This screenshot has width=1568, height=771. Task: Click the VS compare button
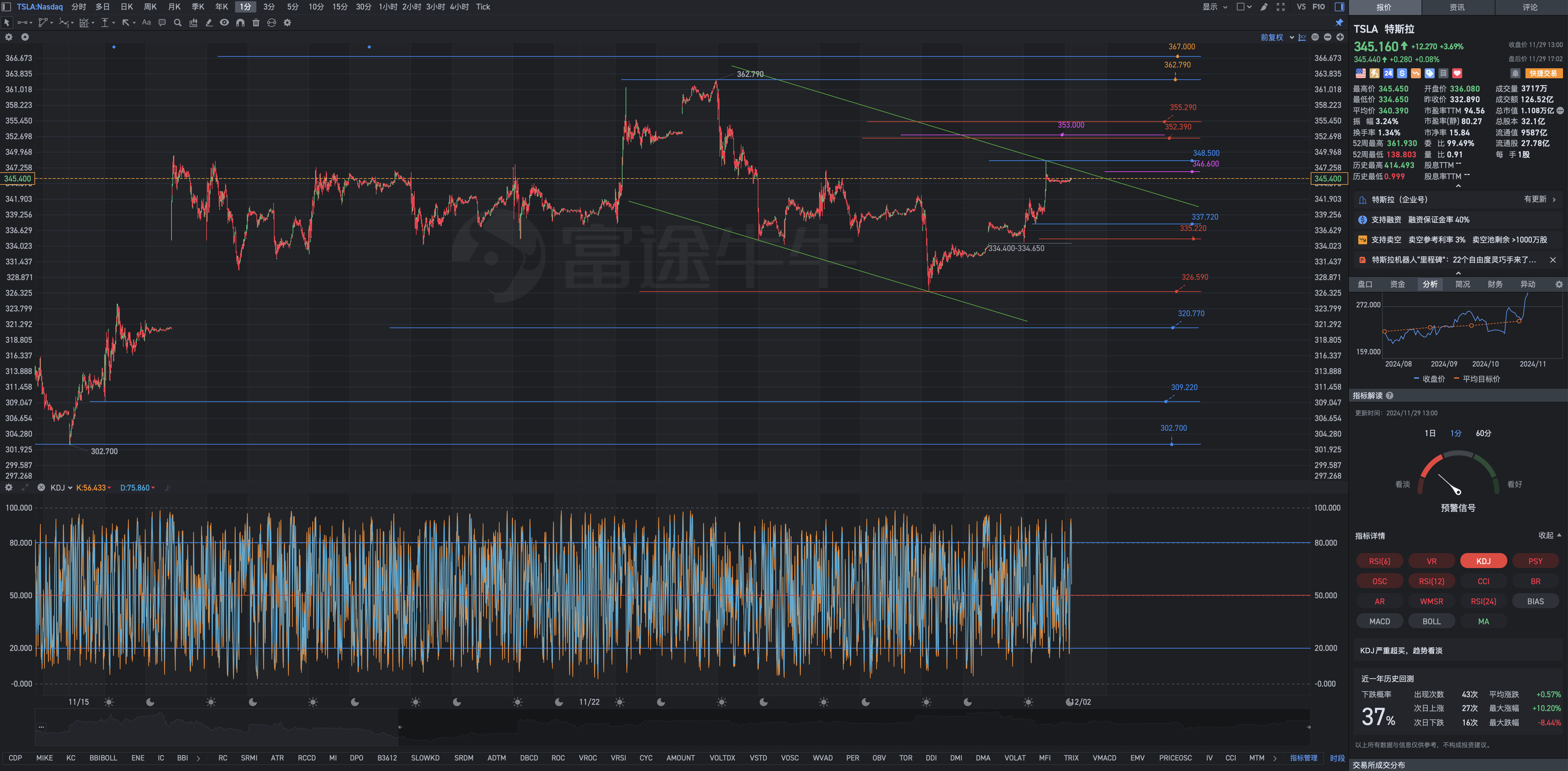[x=1301, y=7]
